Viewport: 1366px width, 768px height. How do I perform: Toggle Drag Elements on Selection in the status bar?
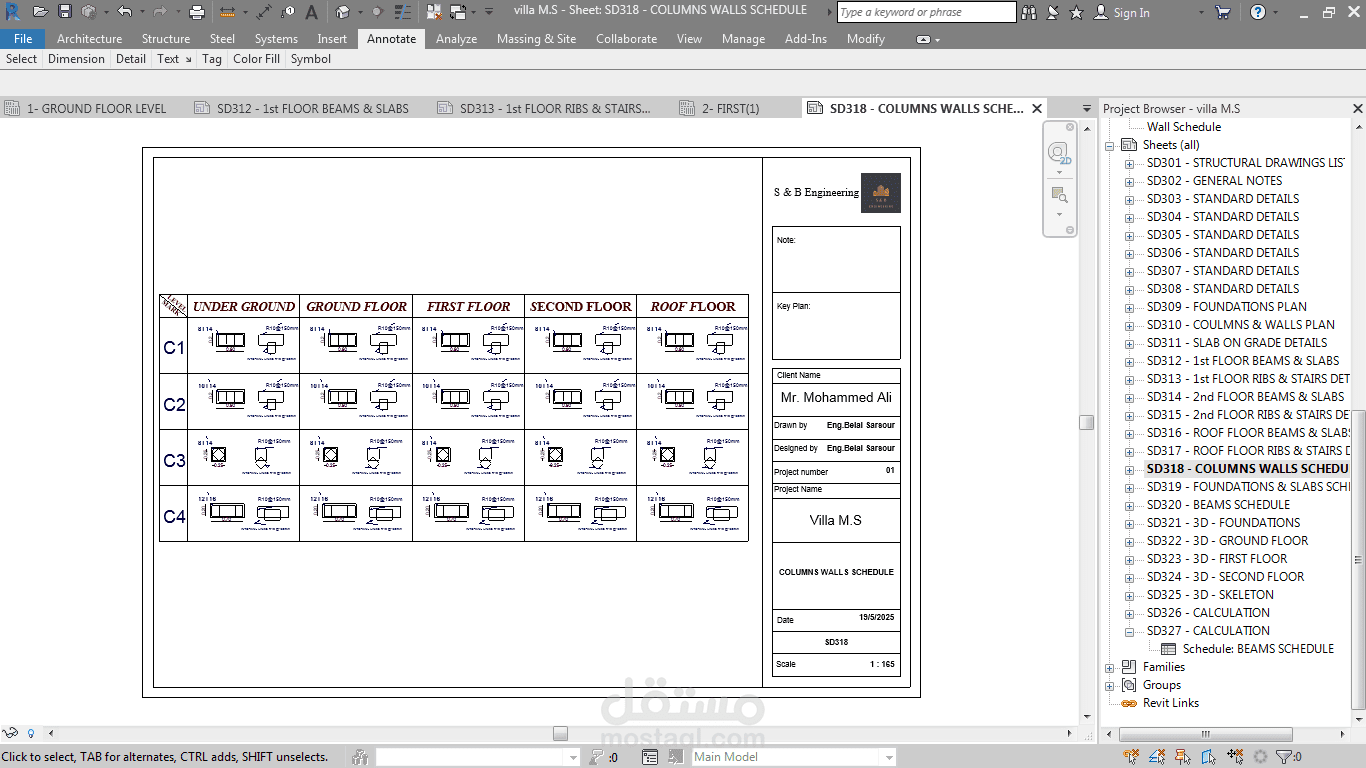click(x=1235, y=757)
